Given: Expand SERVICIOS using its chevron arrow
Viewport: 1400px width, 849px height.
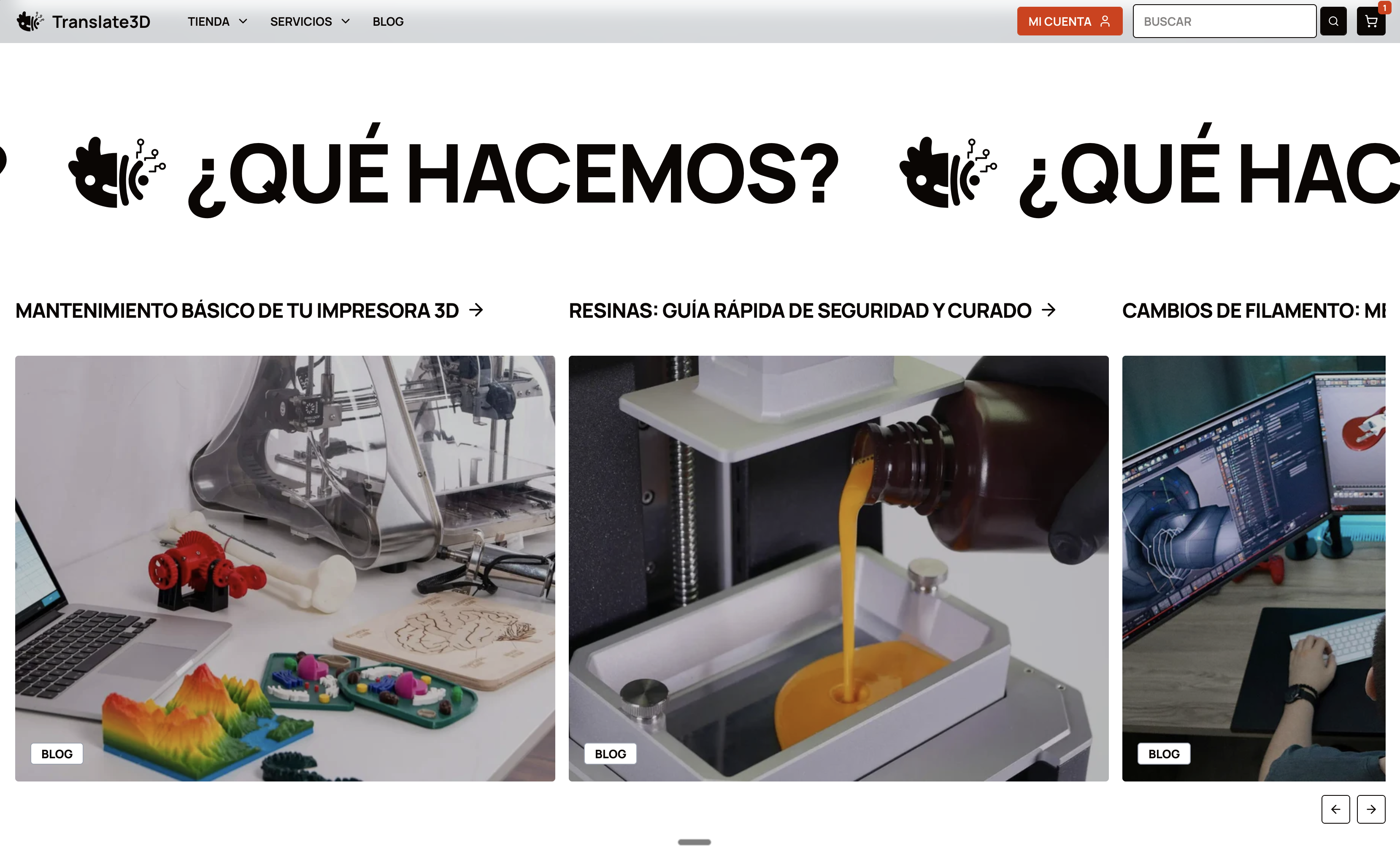Looking at the screenshot, I should (x=346, y=21).
